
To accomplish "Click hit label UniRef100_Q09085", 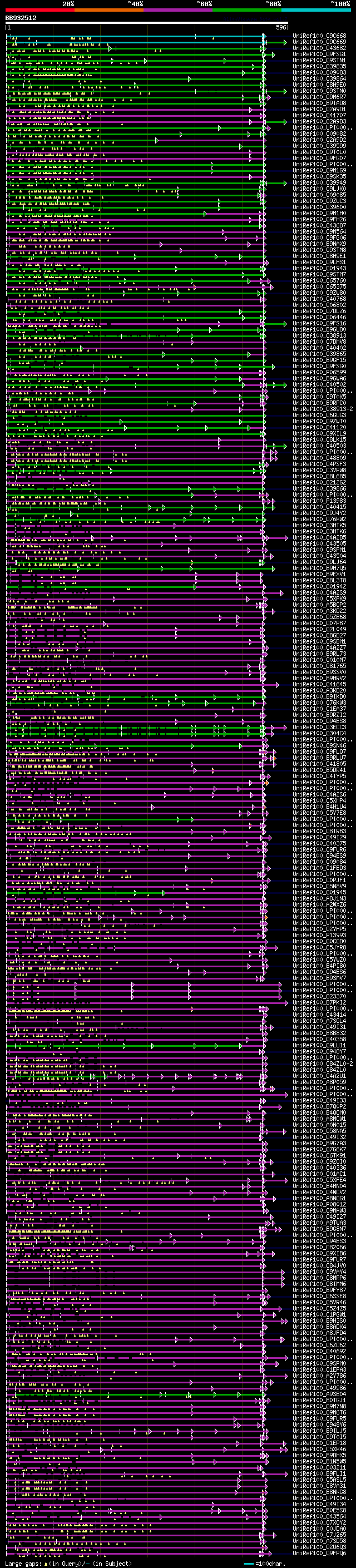I will pos(319,195).
